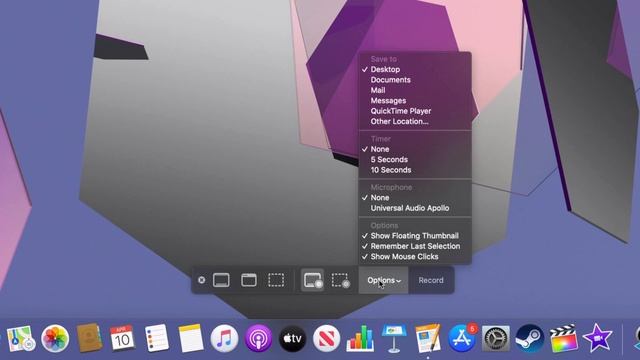Toggle Show Floating Thumbnail option
This screenshot has height=360, width=640.
click(415, 236)
